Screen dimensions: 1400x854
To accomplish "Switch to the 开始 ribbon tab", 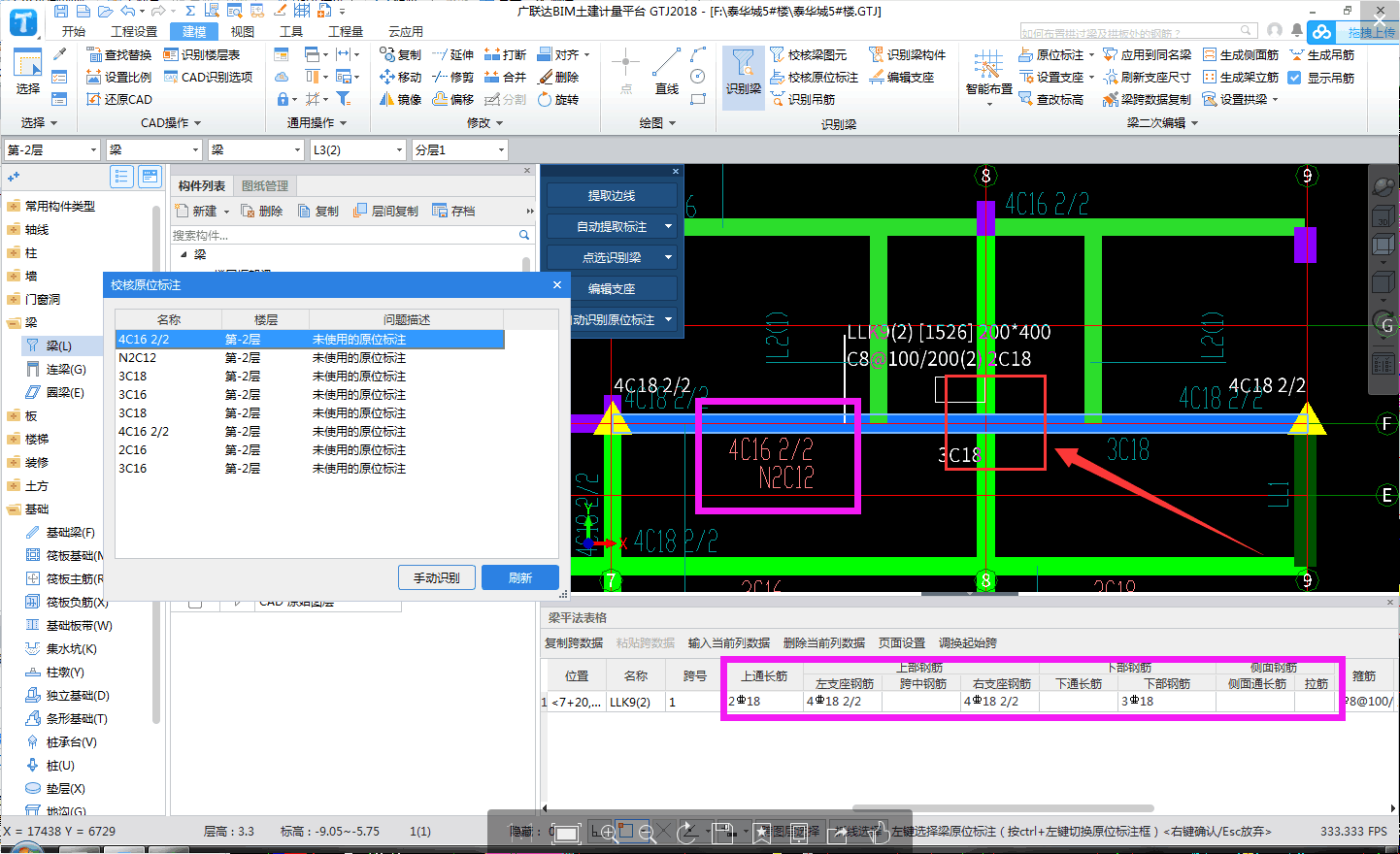I will (74, 31).
